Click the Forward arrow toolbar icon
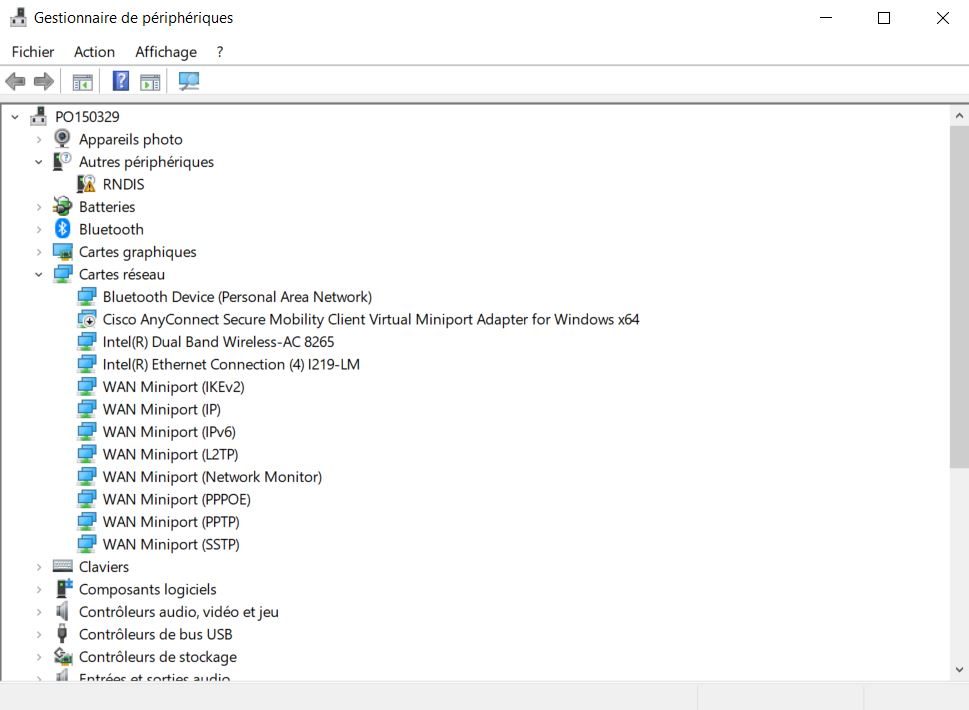This screenshot has height=710, width=969. (x=43, y=81)
